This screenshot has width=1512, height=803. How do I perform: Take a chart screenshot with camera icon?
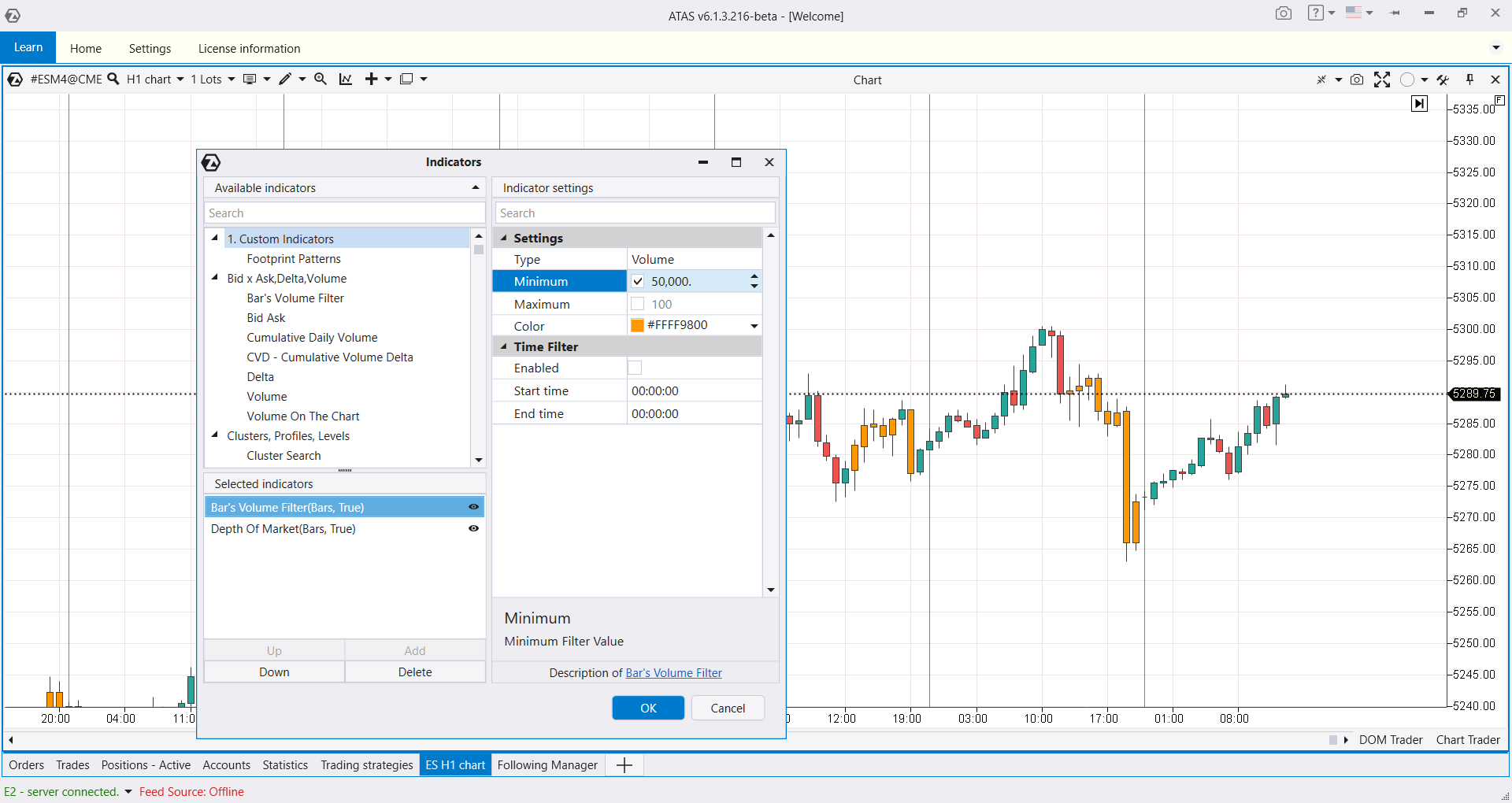pos(1357,80)
